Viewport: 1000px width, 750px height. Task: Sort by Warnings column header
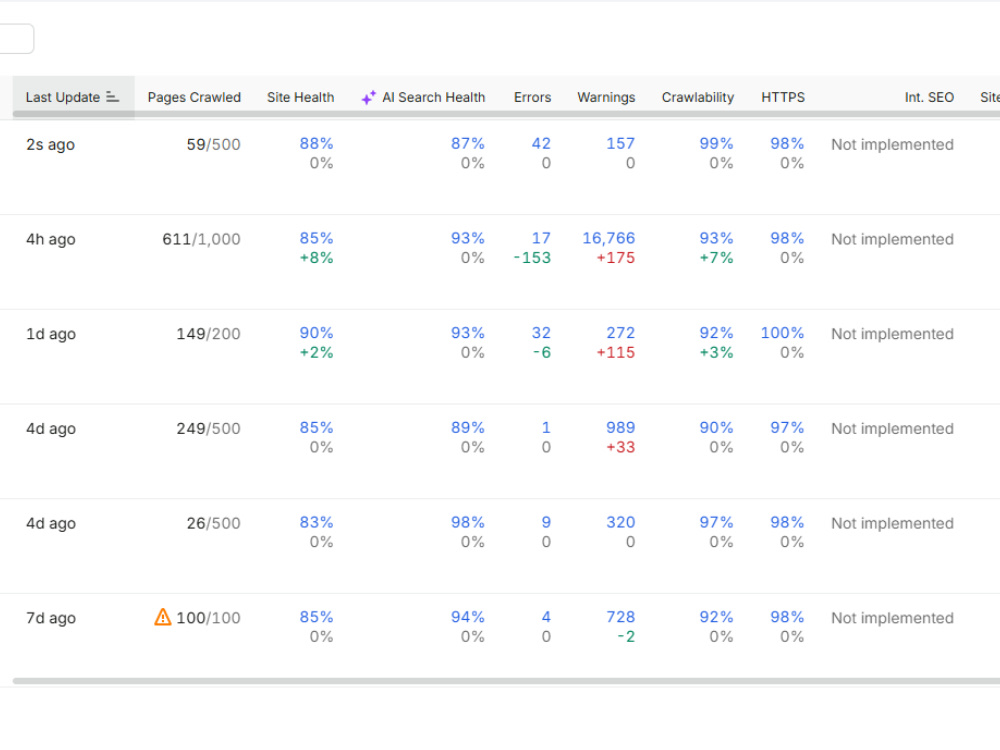tap(606, 97)
